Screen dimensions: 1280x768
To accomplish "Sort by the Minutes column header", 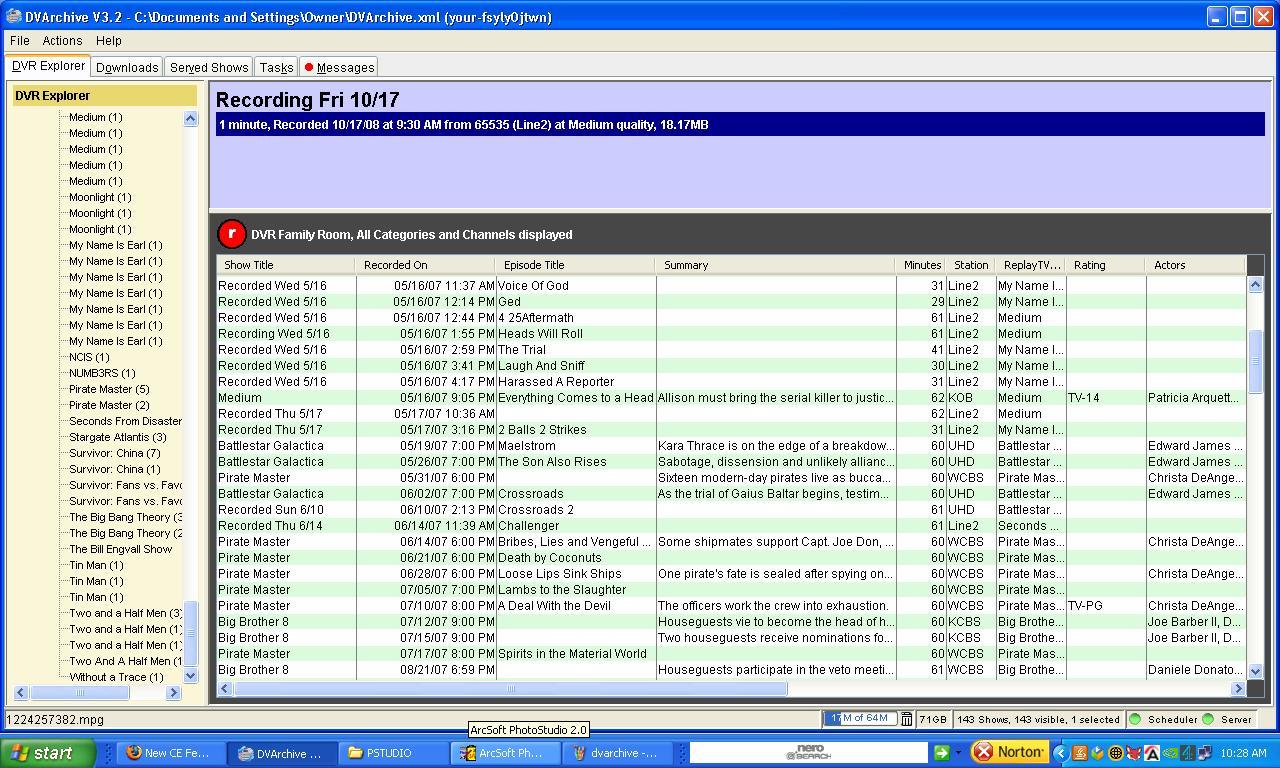I will [x=921, y=265].
